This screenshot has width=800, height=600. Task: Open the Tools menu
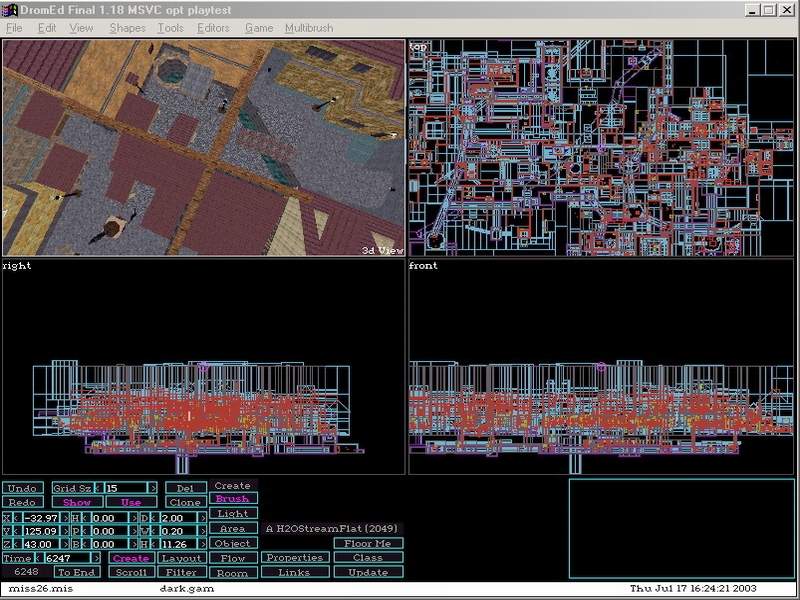point(170,28)
